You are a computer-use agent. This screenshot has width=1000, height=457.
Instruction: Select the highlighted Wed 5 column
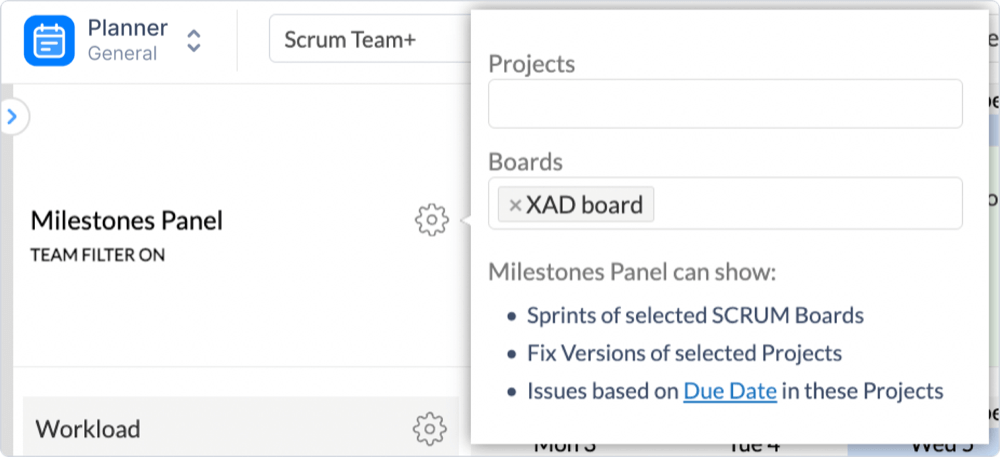(x=925, y=447)
